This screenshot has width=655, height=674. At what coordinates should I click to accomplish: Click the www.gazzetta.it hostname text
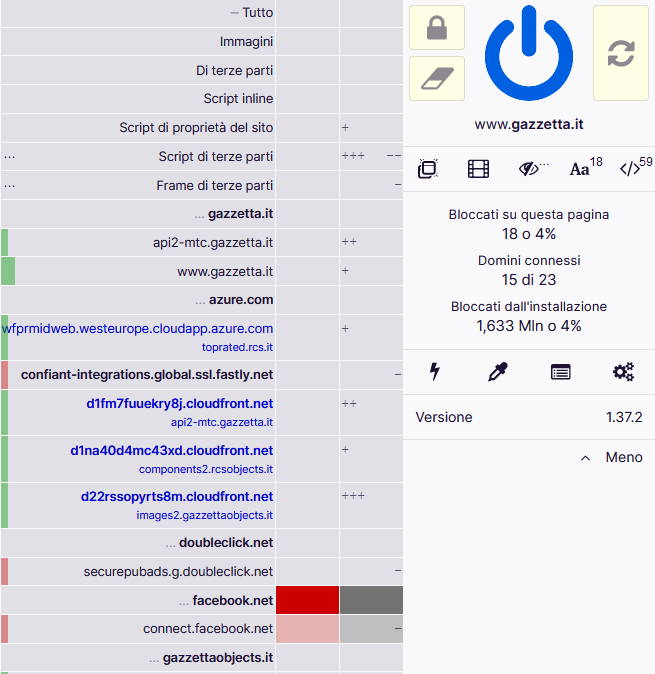pos(529,124)
